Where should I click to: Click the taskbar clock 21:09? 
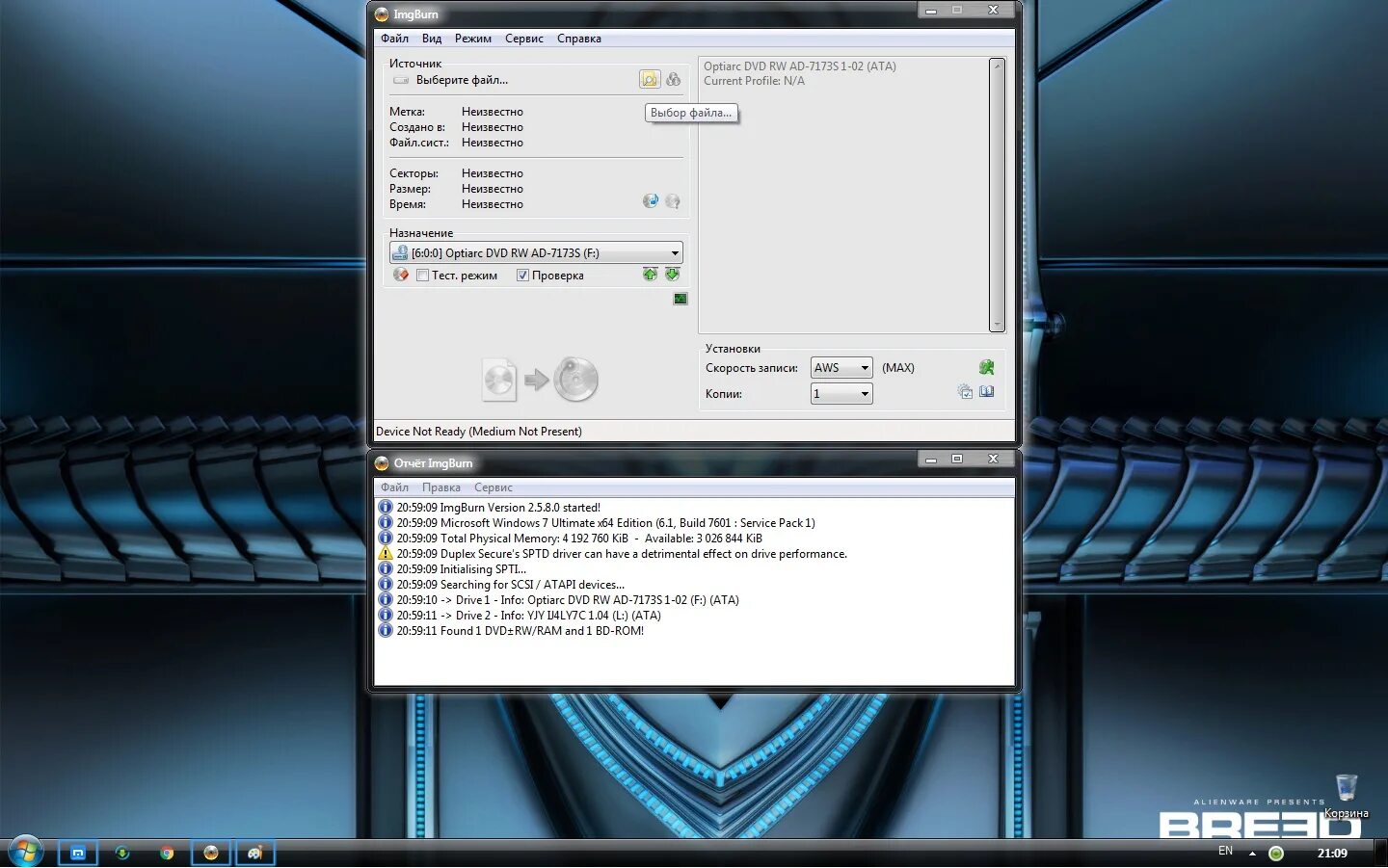1332,853
